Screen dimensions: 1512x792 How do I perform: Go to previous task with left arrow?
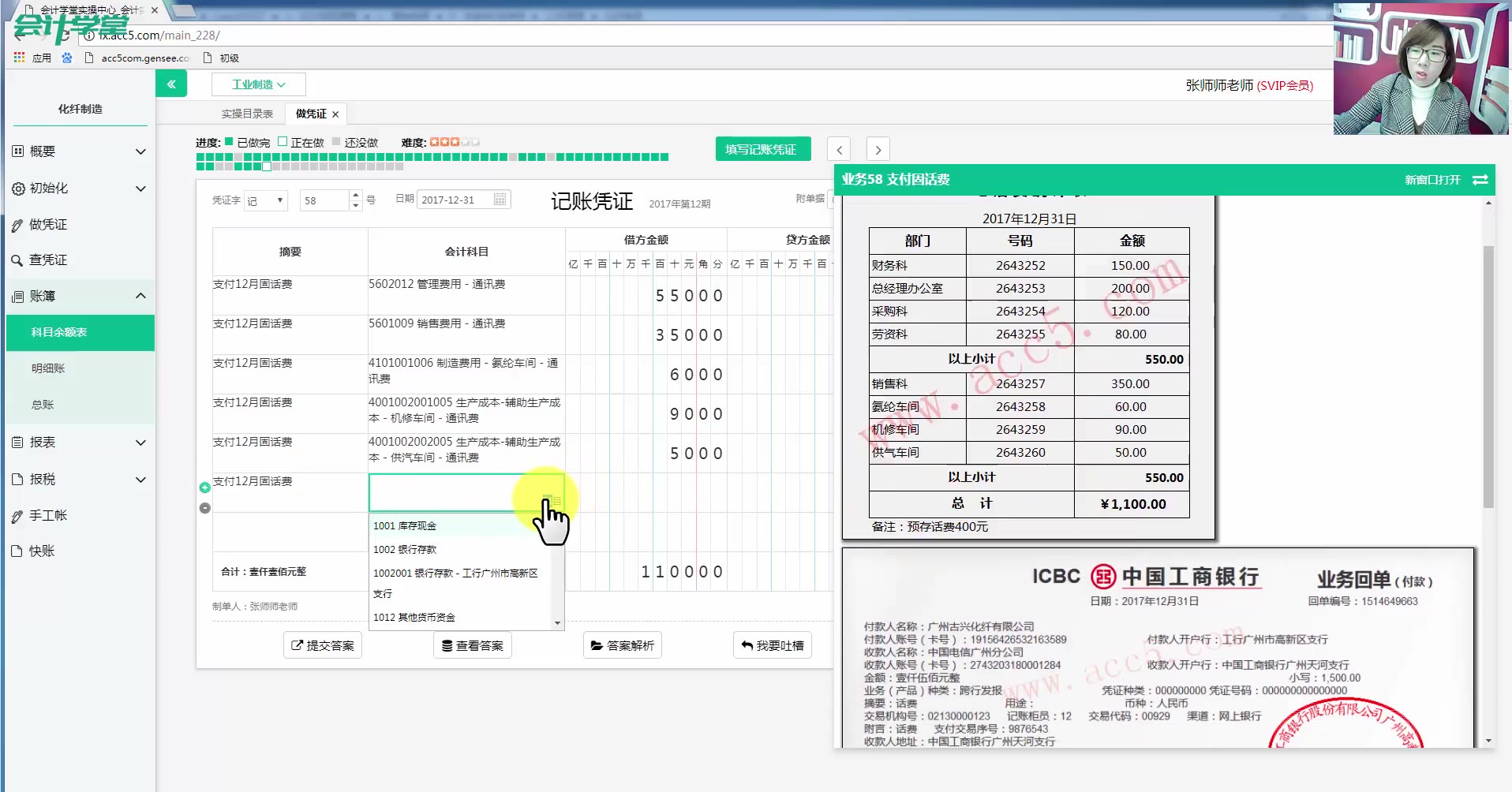[839, 149]
